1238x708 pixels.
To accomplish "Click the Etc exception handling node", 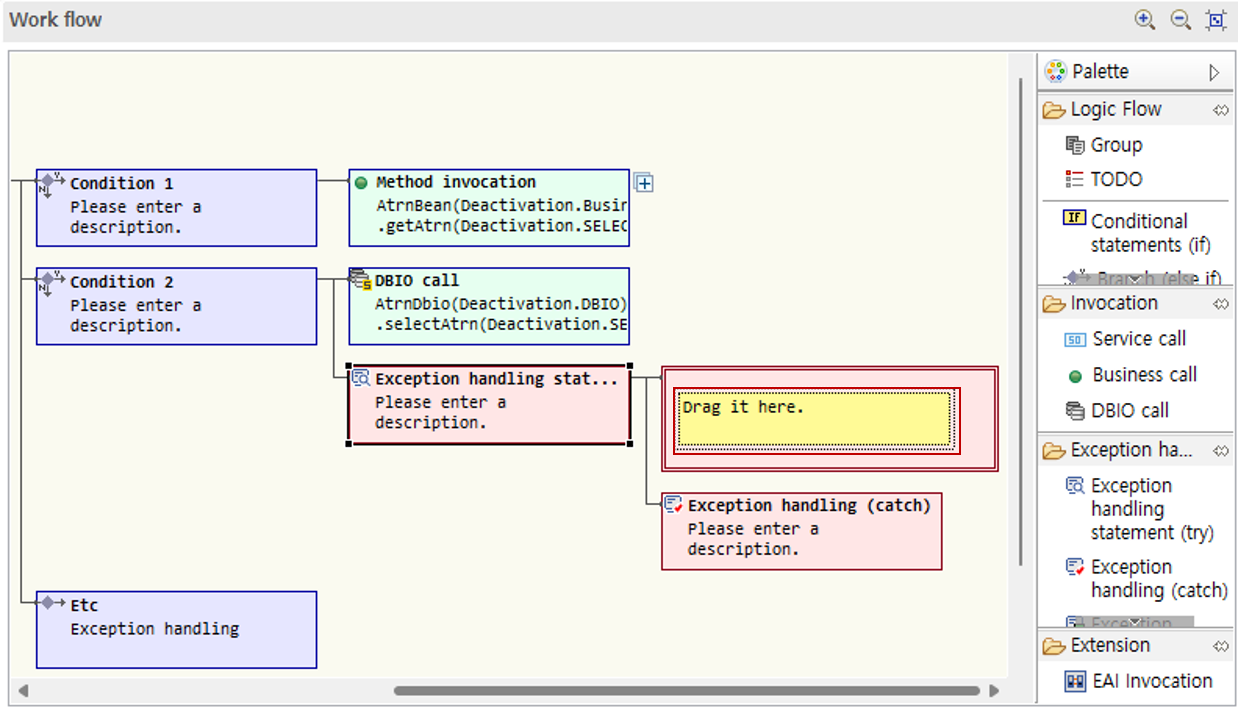I will pos(176,628).
